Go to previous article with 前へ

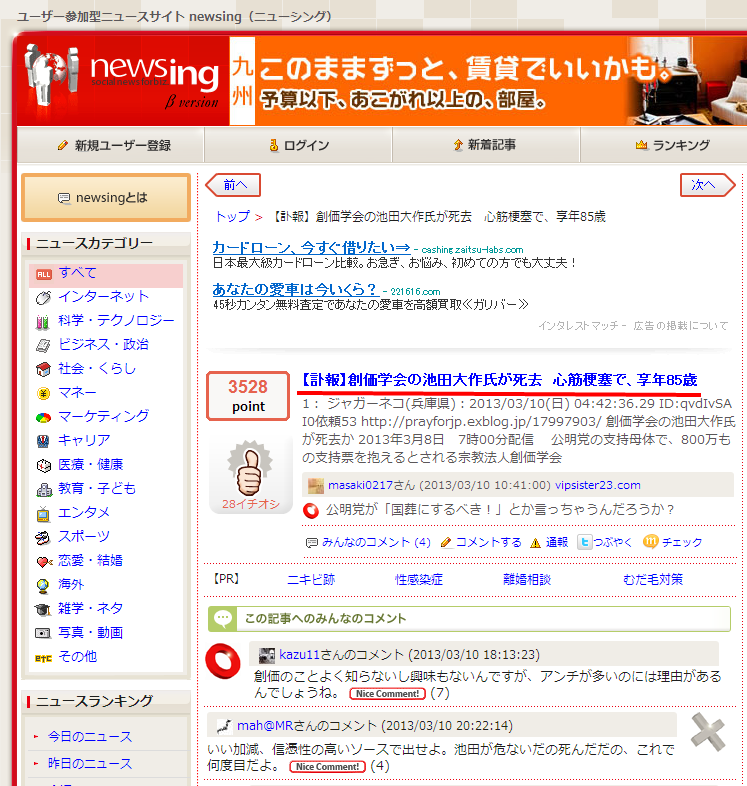click(233, 185)
